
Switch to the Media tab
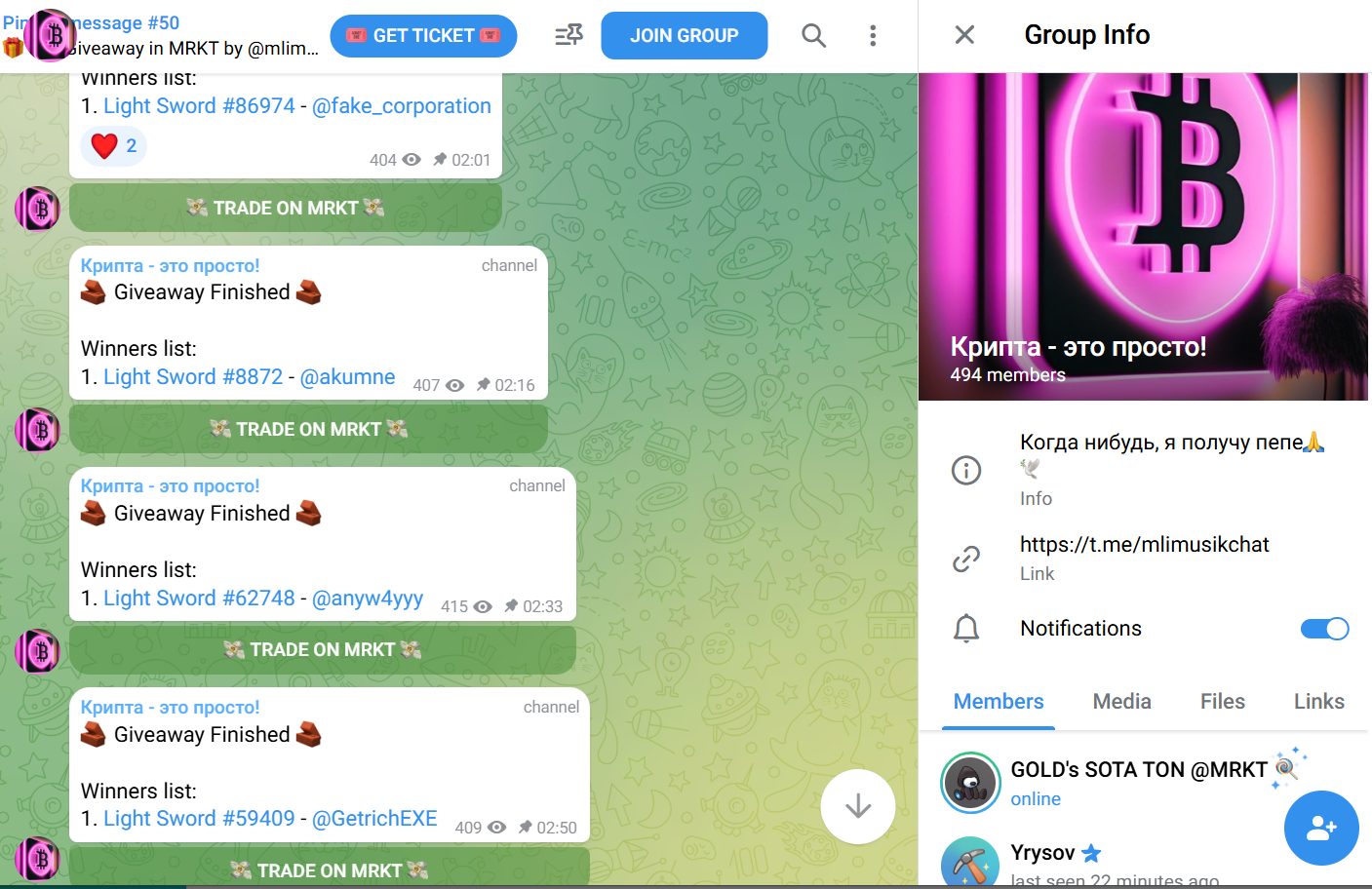click(1121, 702)
